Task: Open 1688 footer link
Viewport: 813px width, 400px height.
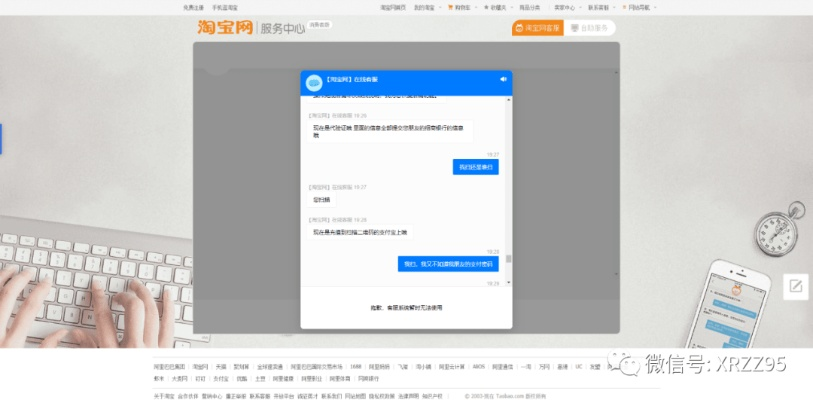Action: [x=356, y=366]
